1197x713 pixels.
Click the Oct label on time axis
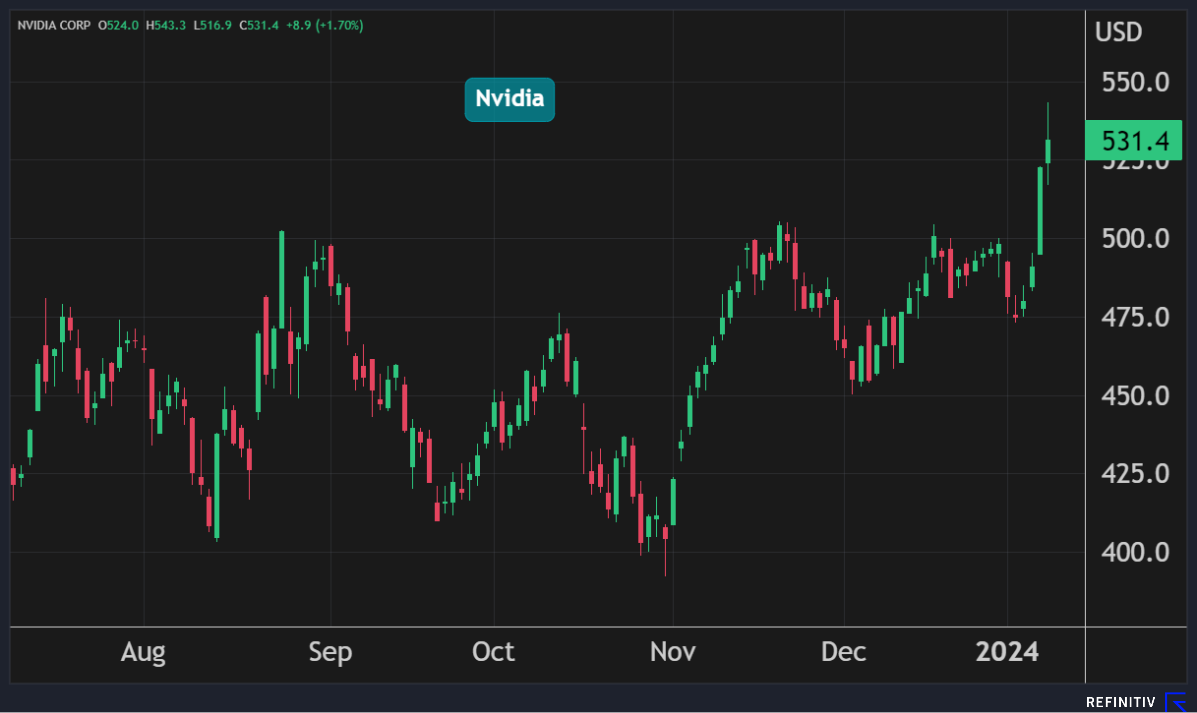(493, 652)
